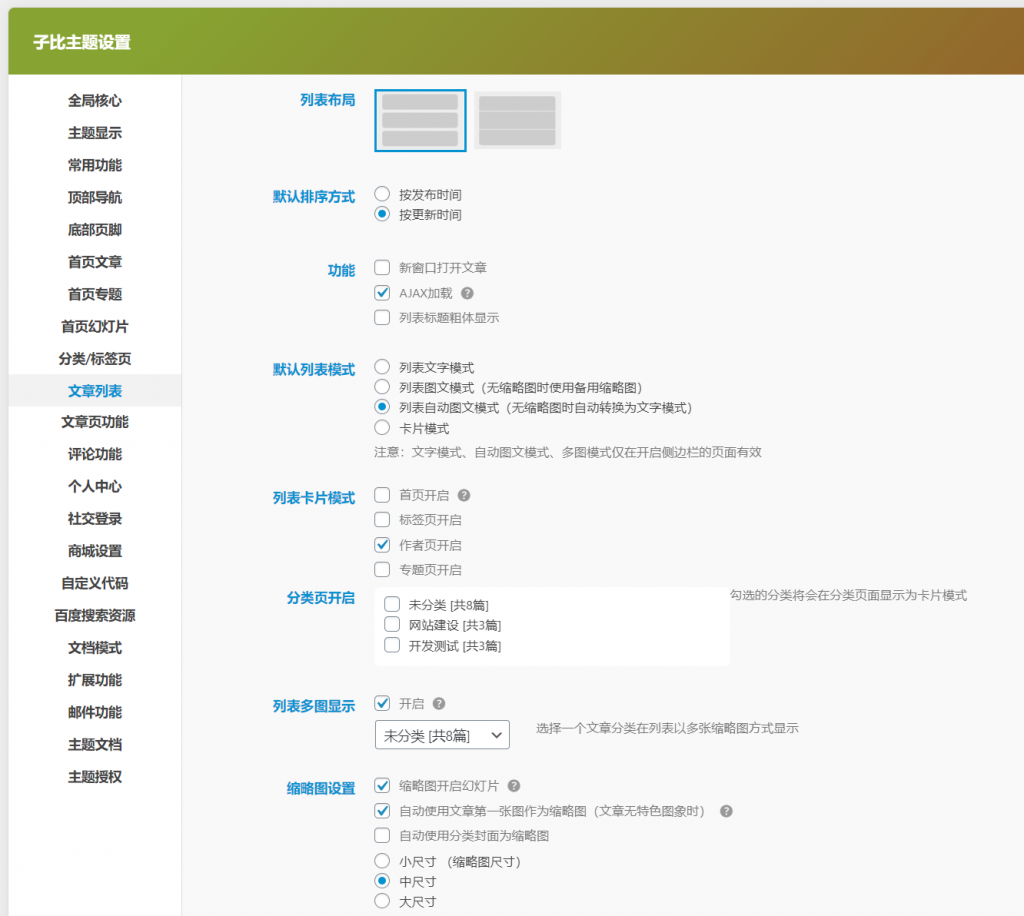
Task: Toggle 自动使用文章第一张图作为缩略图 checkbox
Action: (x=382, y=812)
